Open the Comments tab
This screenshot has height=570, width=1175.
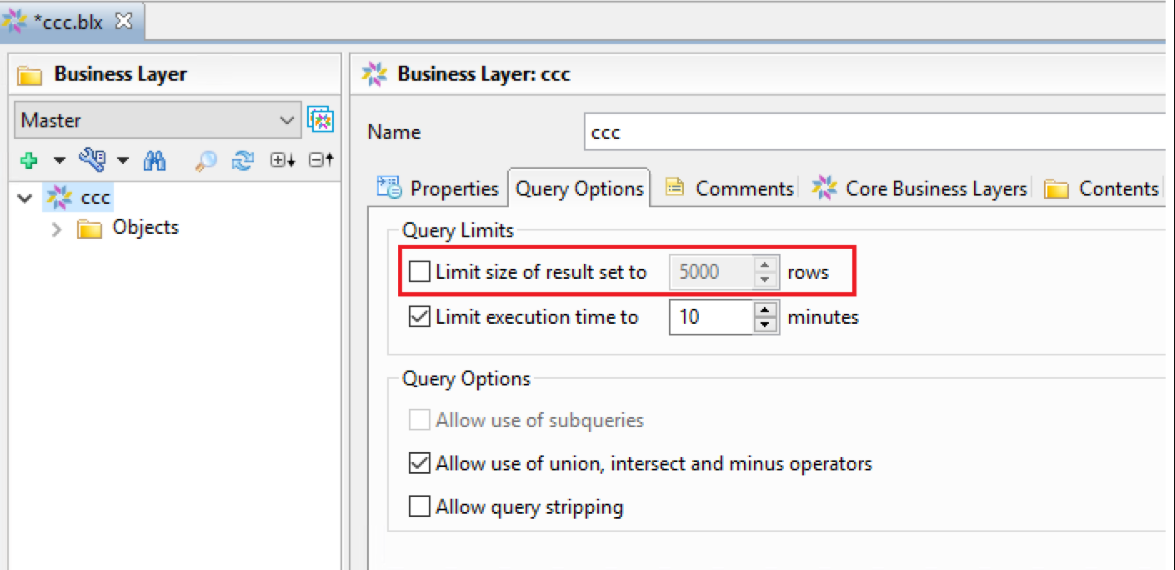pyautogui.click(x=730, y=188)
